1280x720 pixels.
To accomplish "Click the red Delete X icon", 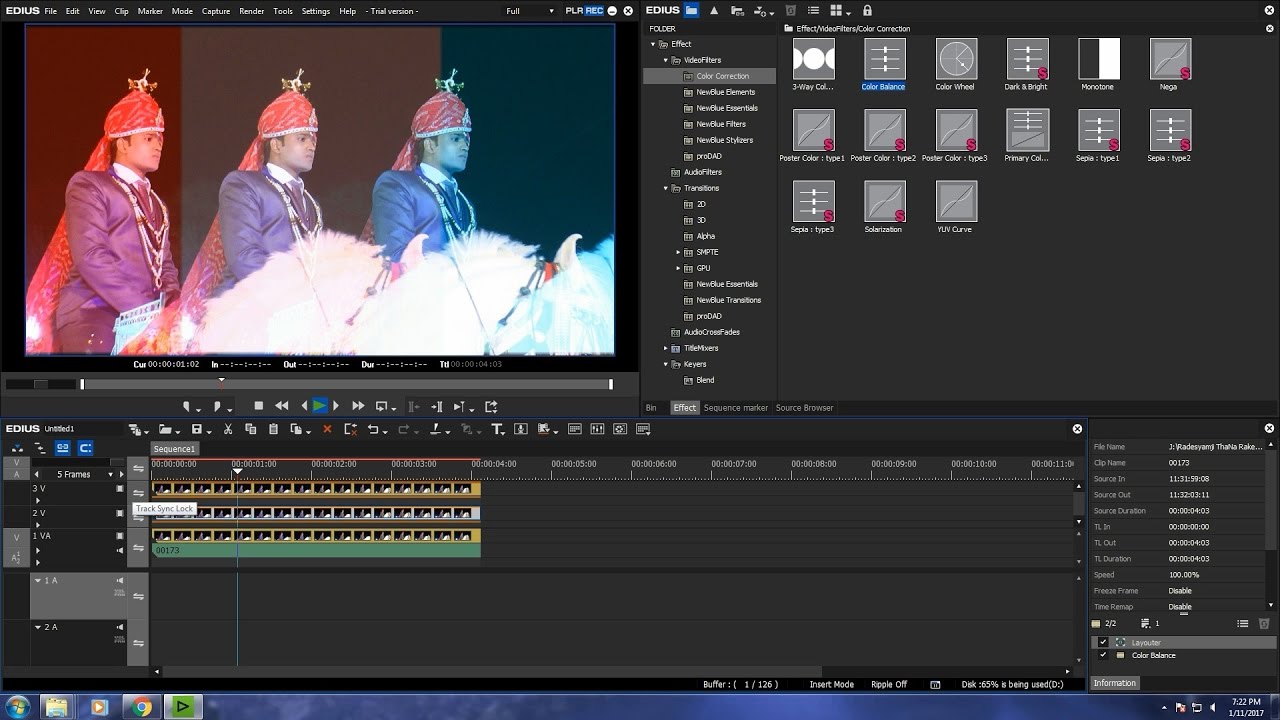I will 326,429.
